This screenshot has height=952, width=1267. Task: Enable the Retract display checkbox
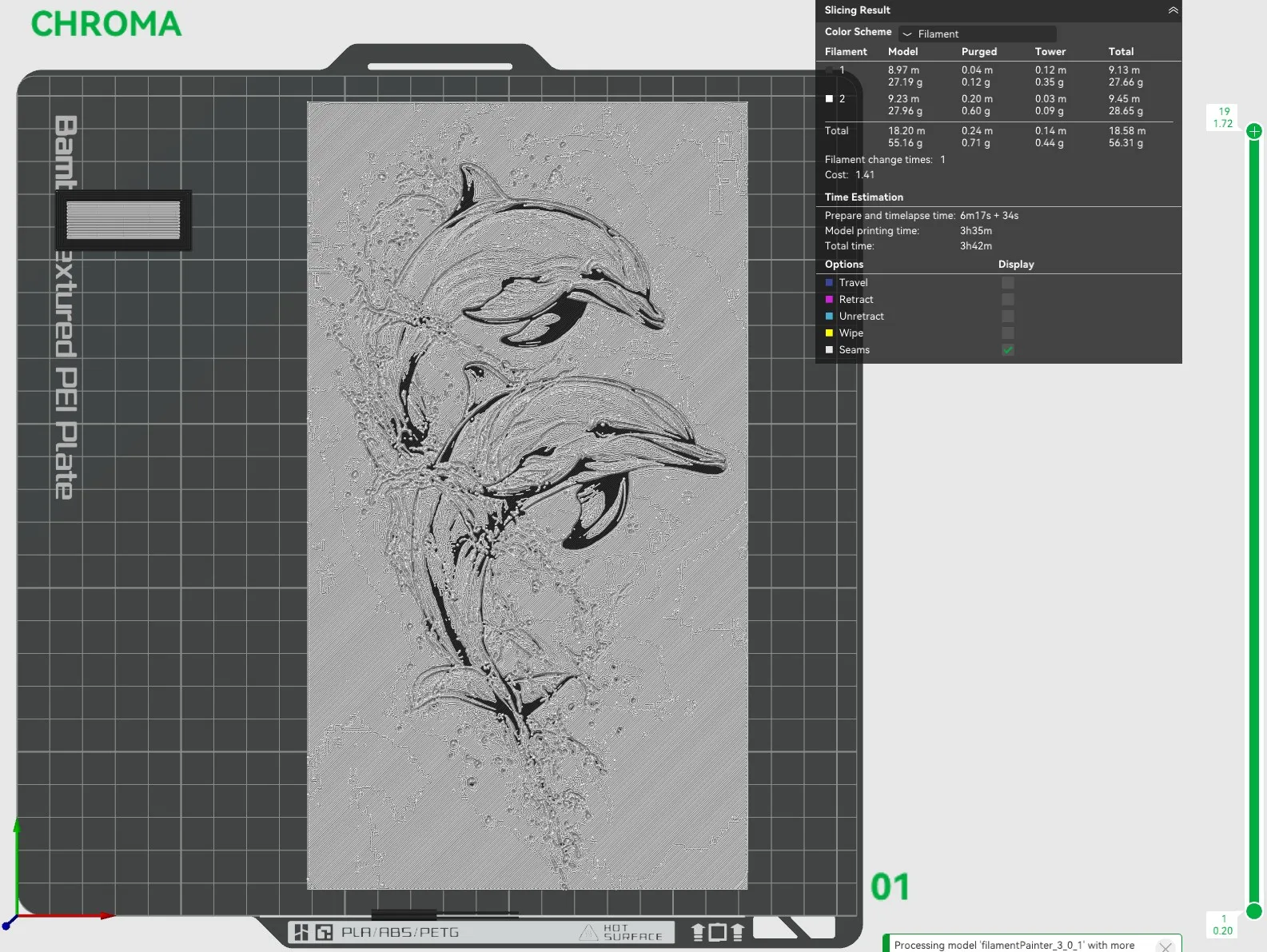(1008, 300)
